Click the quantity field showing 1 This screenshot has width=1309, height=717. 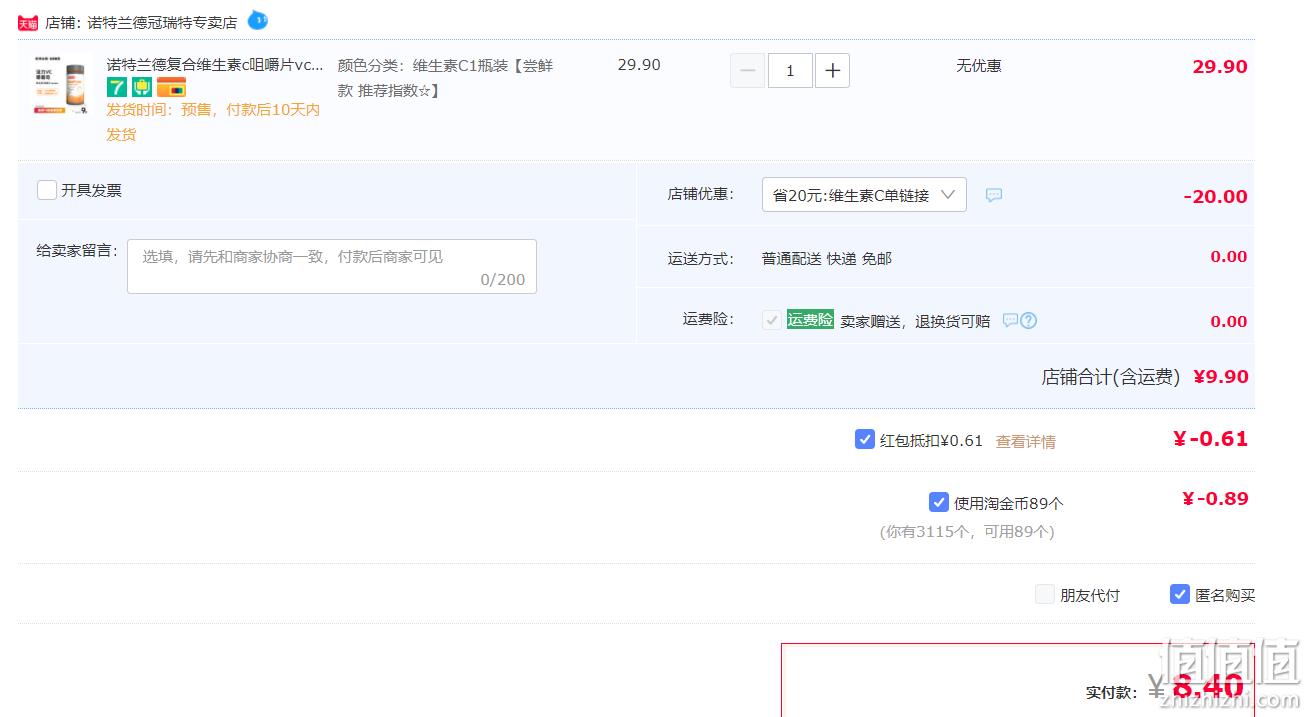[x=790, y=70]
